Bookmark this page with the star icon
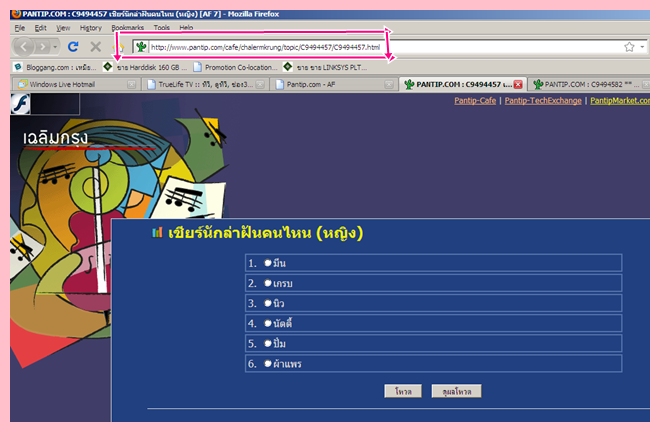660x432 pixels. click(629, 47)
